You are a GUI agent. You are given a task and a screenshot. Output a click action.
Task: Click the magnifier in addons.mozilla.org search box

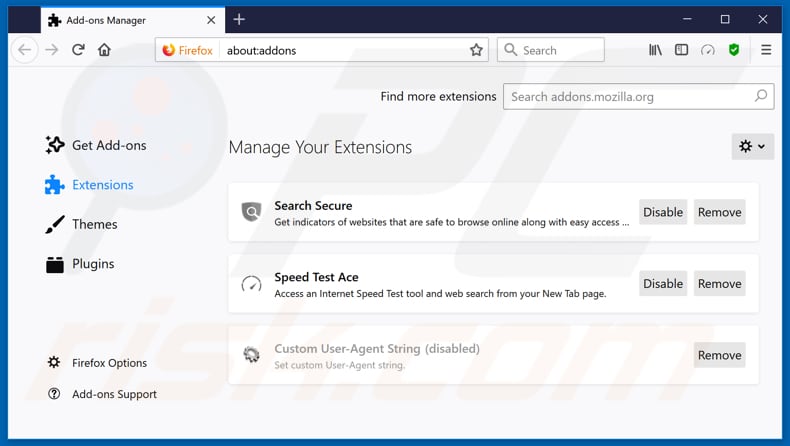pos(761,96)
